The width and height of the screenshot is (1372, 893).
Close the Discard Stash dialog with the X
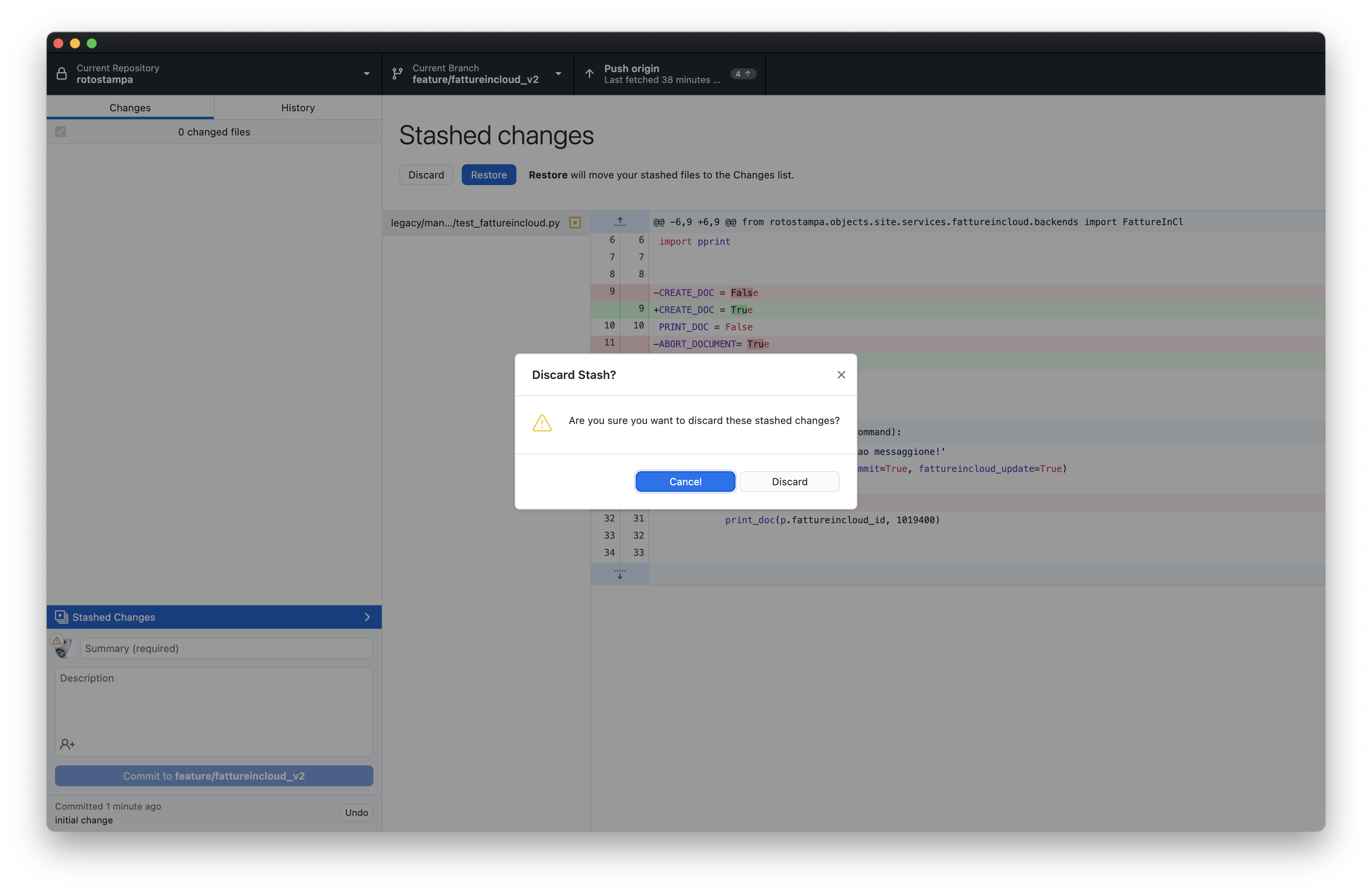tap(841, 375)
